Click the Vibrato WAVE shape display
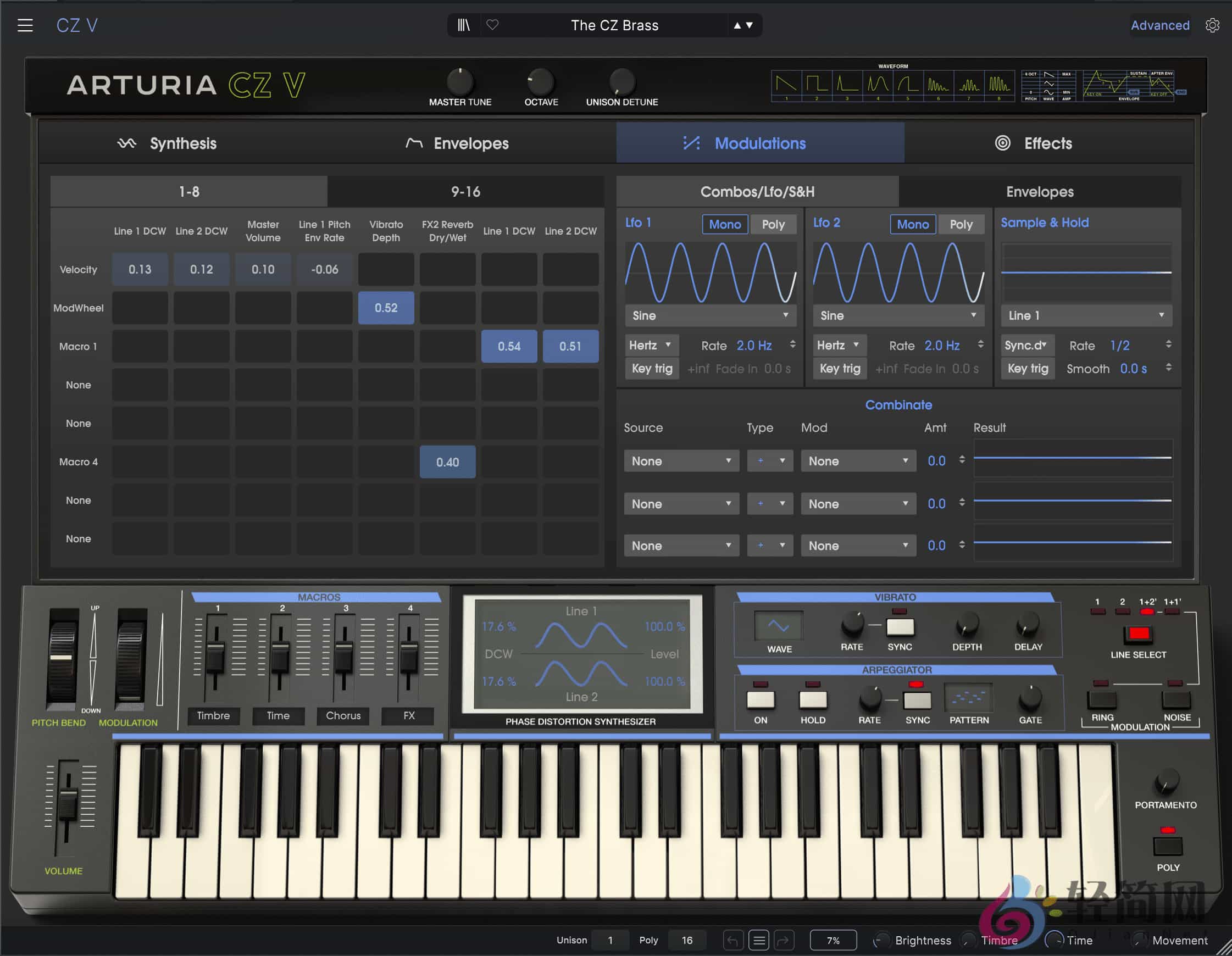This screenshot has width=1232, height=956. 780,626
